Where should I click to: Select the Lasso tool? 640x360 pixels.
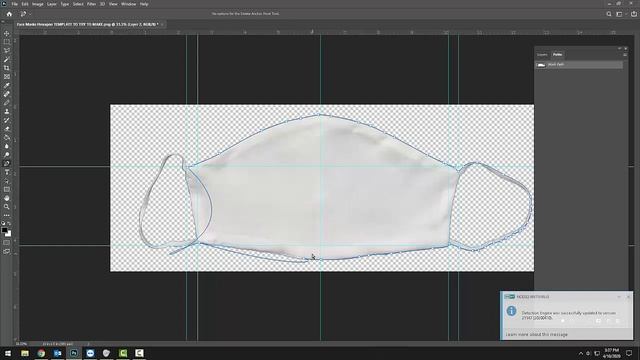7,50
